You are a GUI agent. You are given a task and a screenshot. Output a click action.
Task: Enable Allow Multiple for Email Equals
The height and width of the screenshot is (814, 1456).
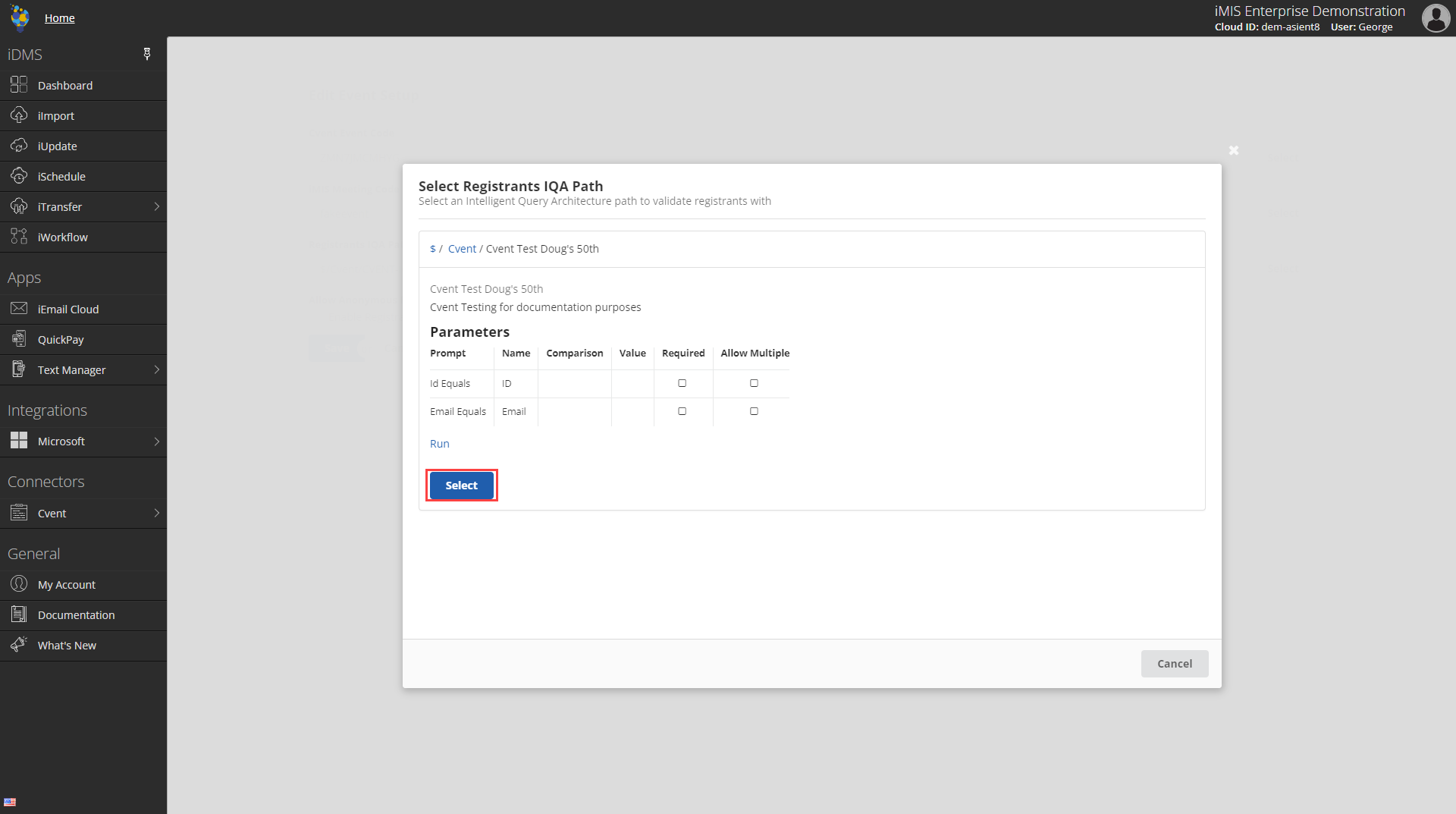[x=754, y=411]
